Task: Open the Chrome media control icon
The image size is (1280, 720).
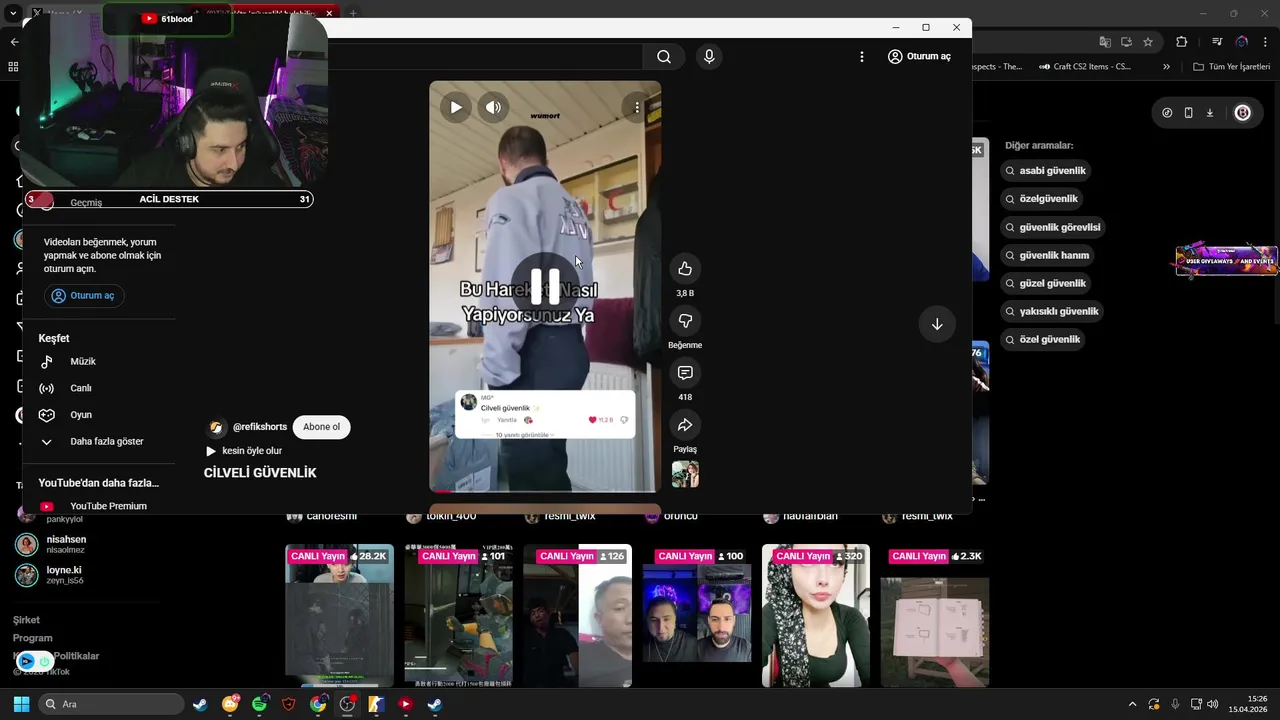Action: (x=1217, y=42)
